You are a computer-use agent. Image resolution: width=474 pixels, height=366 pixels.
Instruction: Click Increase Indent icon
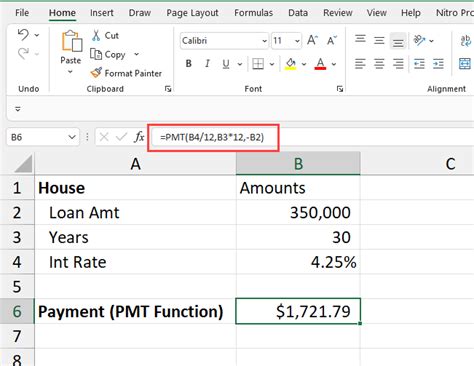click(438, 63)
